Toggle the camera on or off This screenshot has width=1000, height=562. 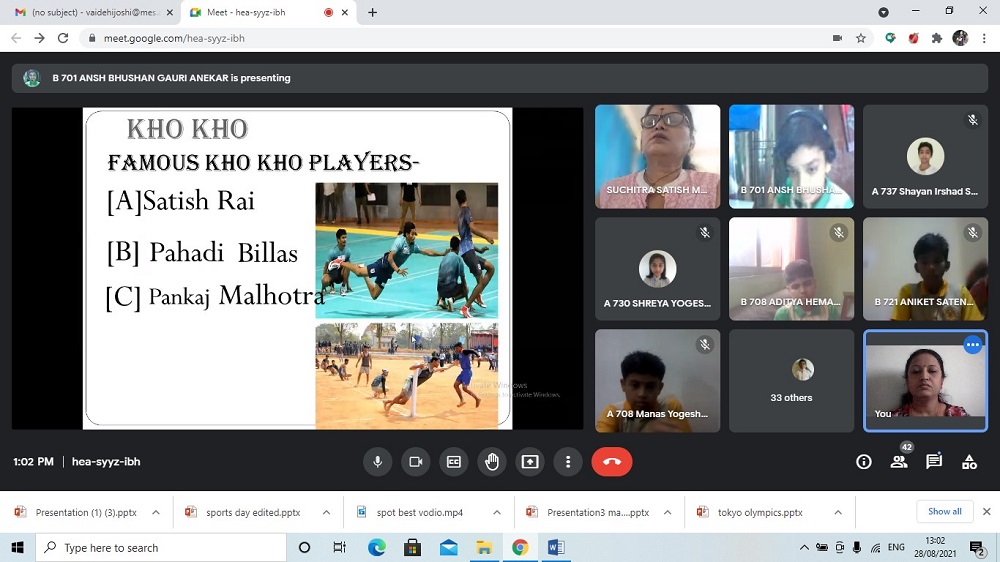click(x=416, y=461)
